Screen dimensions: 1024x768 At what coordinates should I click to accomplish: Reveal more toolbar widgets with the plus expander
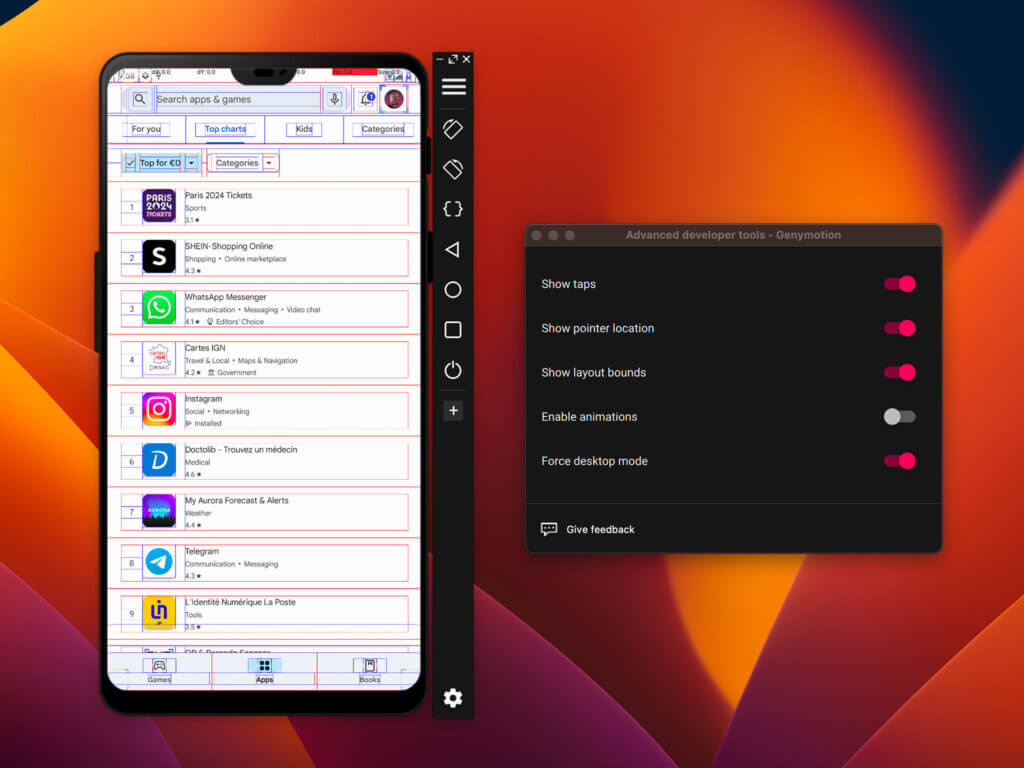pos(452,410)
